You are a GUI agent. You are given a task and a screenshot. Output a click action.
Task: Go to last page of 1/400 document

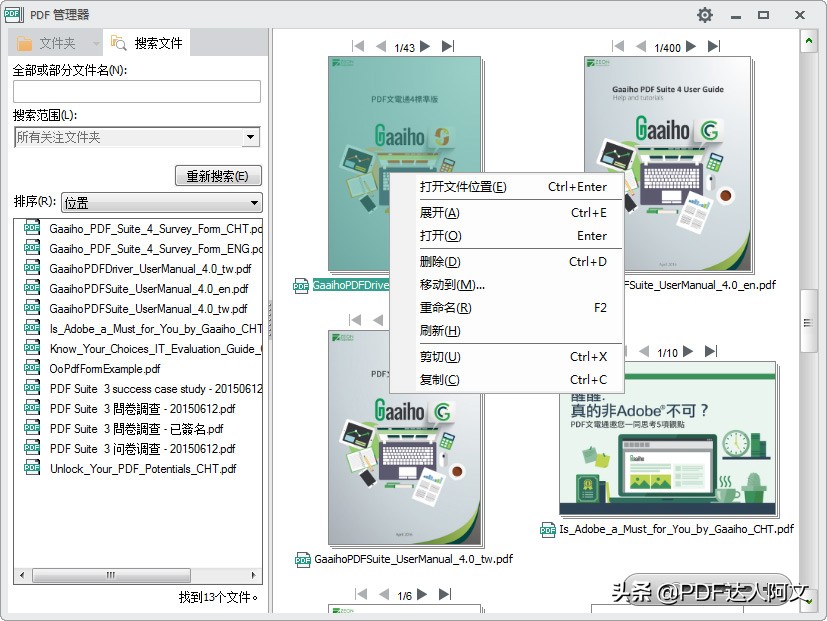tap(714, 46)
